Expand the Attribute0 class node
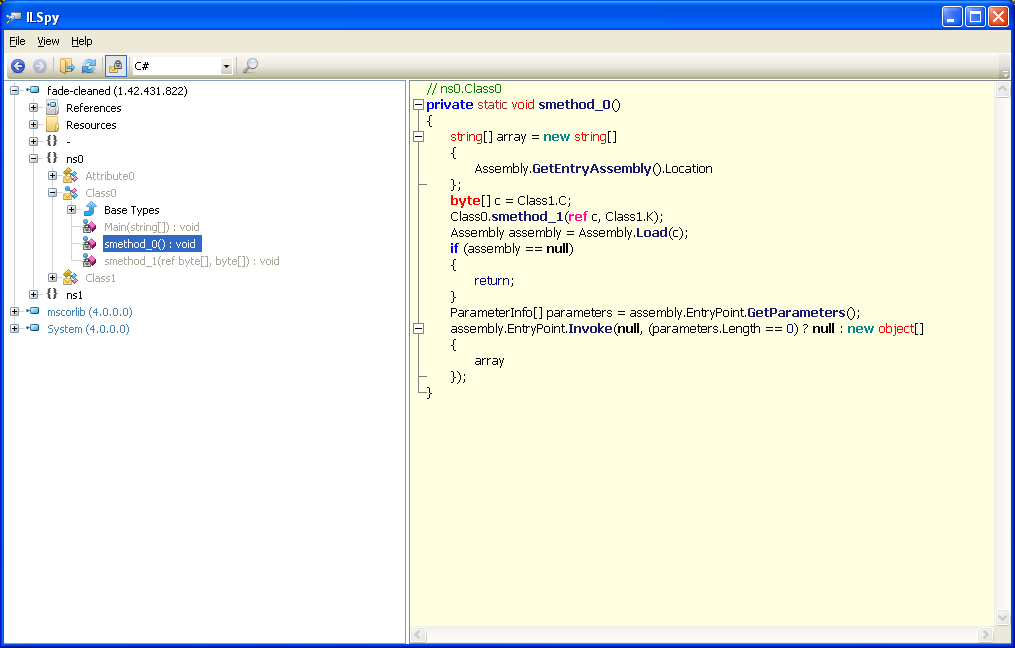The height and width of the screenshot is (648, 1015). pos(52,175)
